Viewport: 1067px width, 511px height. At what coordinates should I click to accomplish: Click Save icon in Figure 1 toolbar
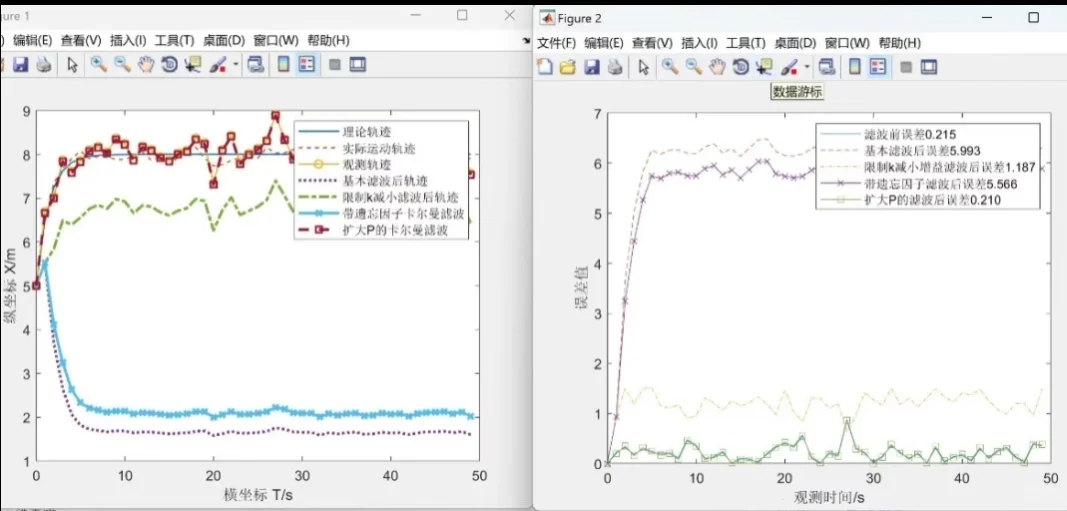[20, 65]
